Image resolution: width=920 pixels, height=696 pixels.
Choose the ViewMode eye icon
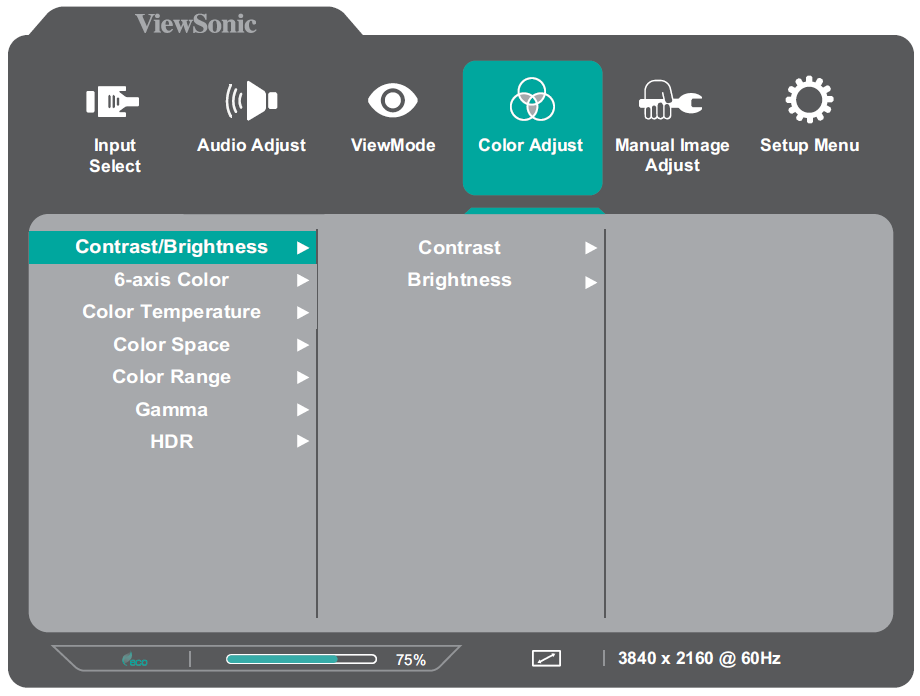[393, 100]
